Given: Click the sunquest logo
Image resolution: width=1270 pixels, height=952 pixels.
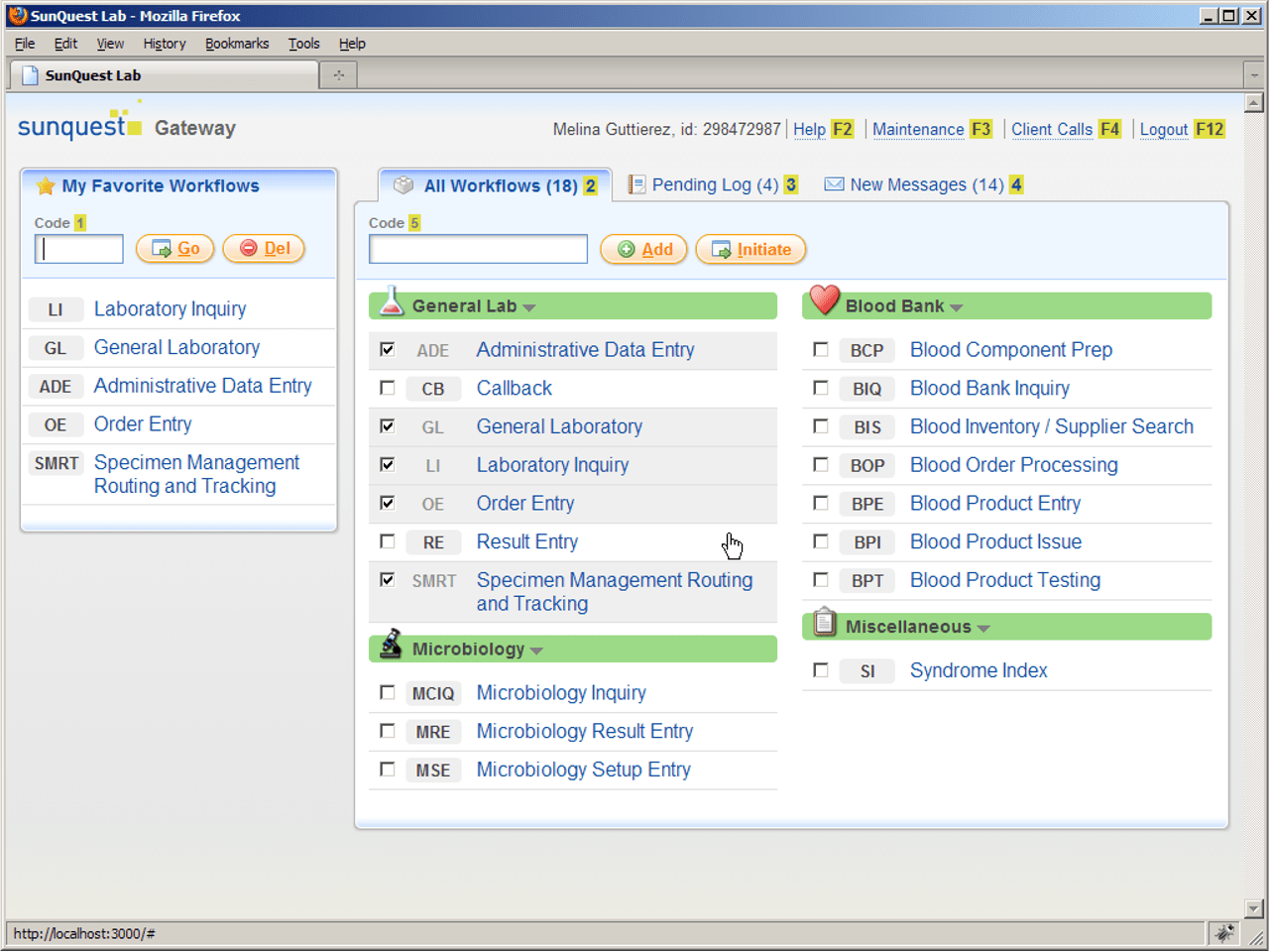Looking at the screenshot, I should 80,122.
